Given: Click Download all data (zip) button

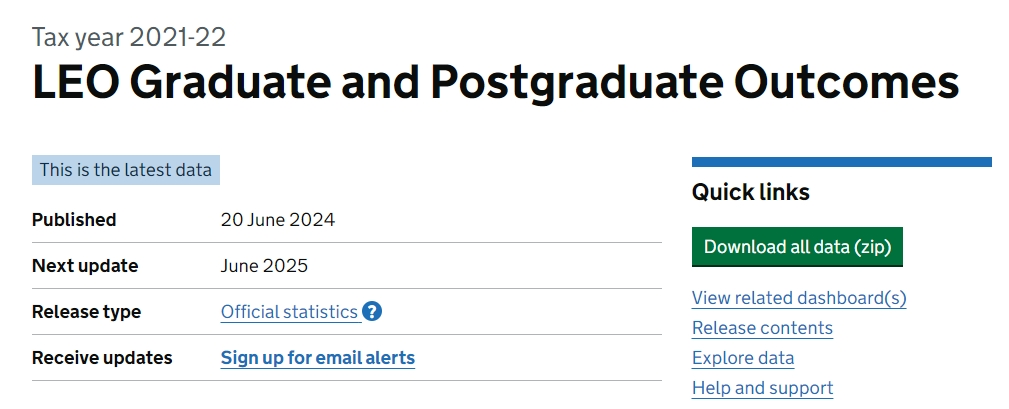Looking at the screenshot, I should point(797,247).
